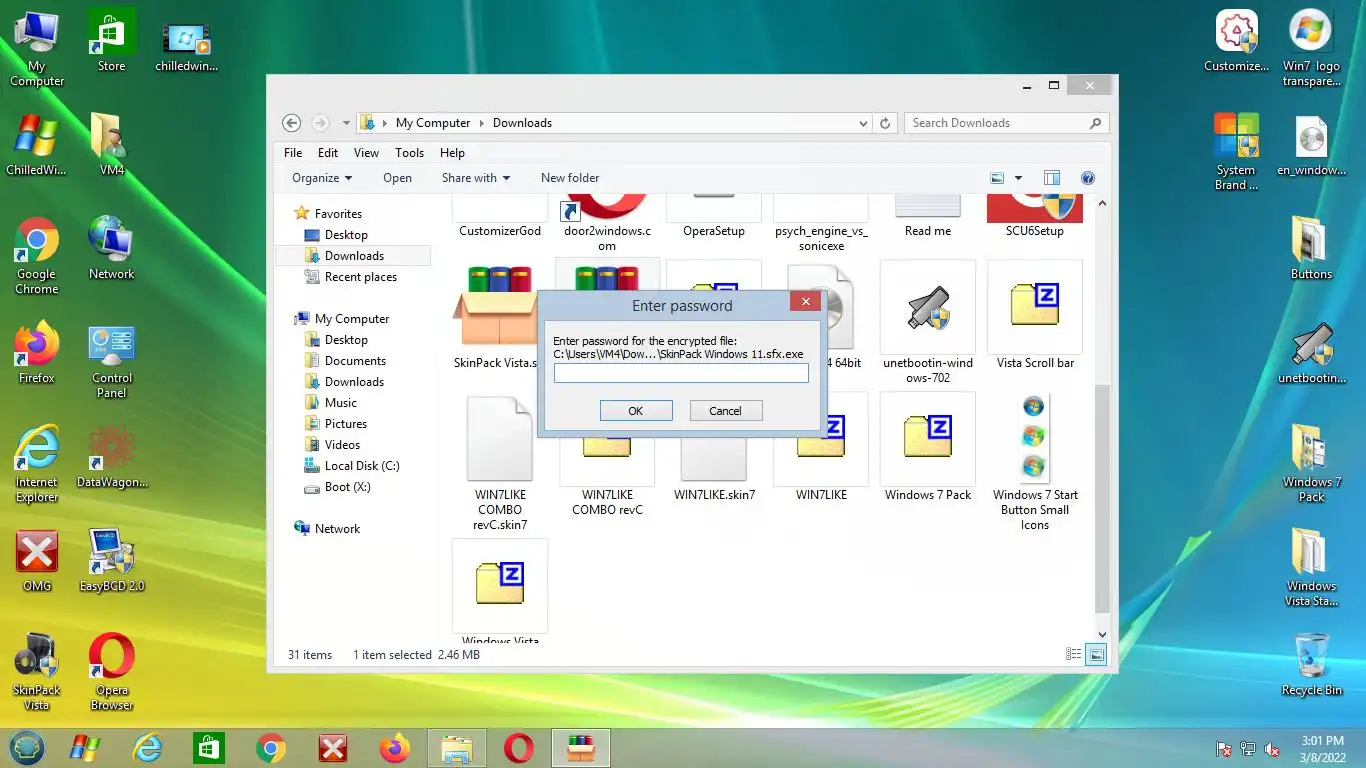The image size is (1366, 768).
Task: Select Windows 7 Start Button Small Icons
Action: coord(1035,462)
